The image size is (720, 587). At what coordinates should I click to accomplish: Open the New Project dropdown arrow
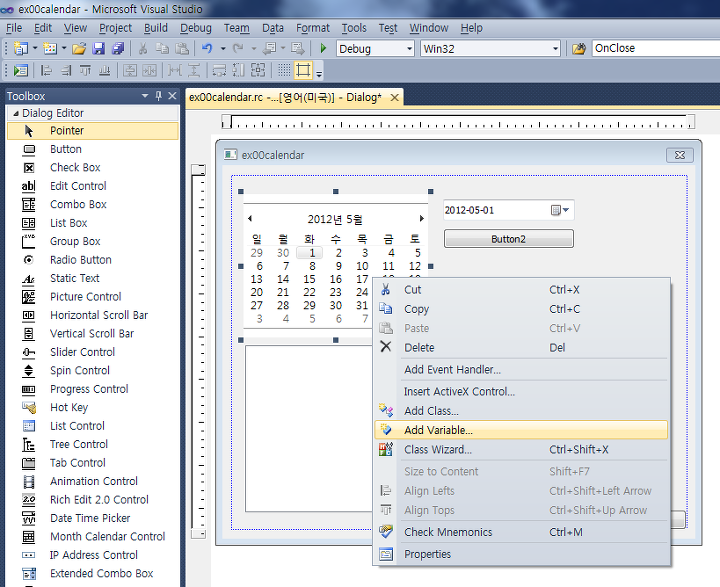click(35, 48)
